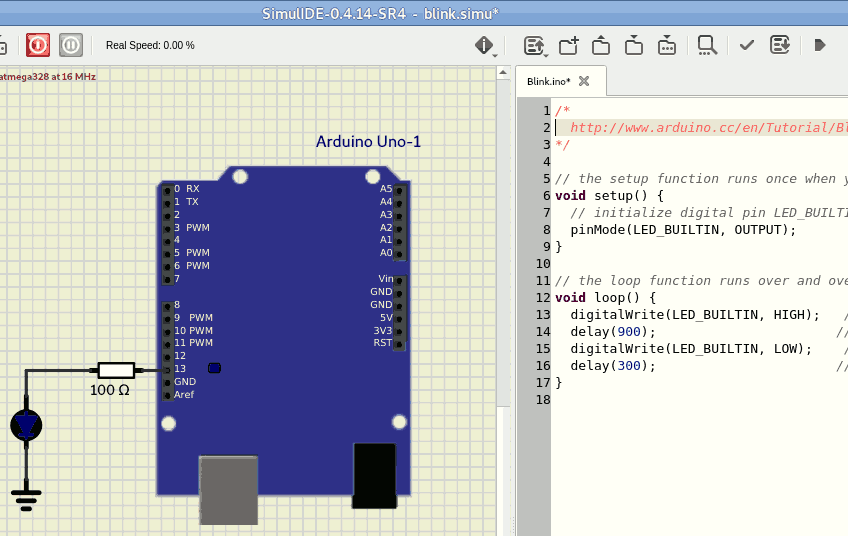The image size is (848, 536).
Task: Click the GND pin below pin 13
Action: pyautogui.click(x=168, y=382)
